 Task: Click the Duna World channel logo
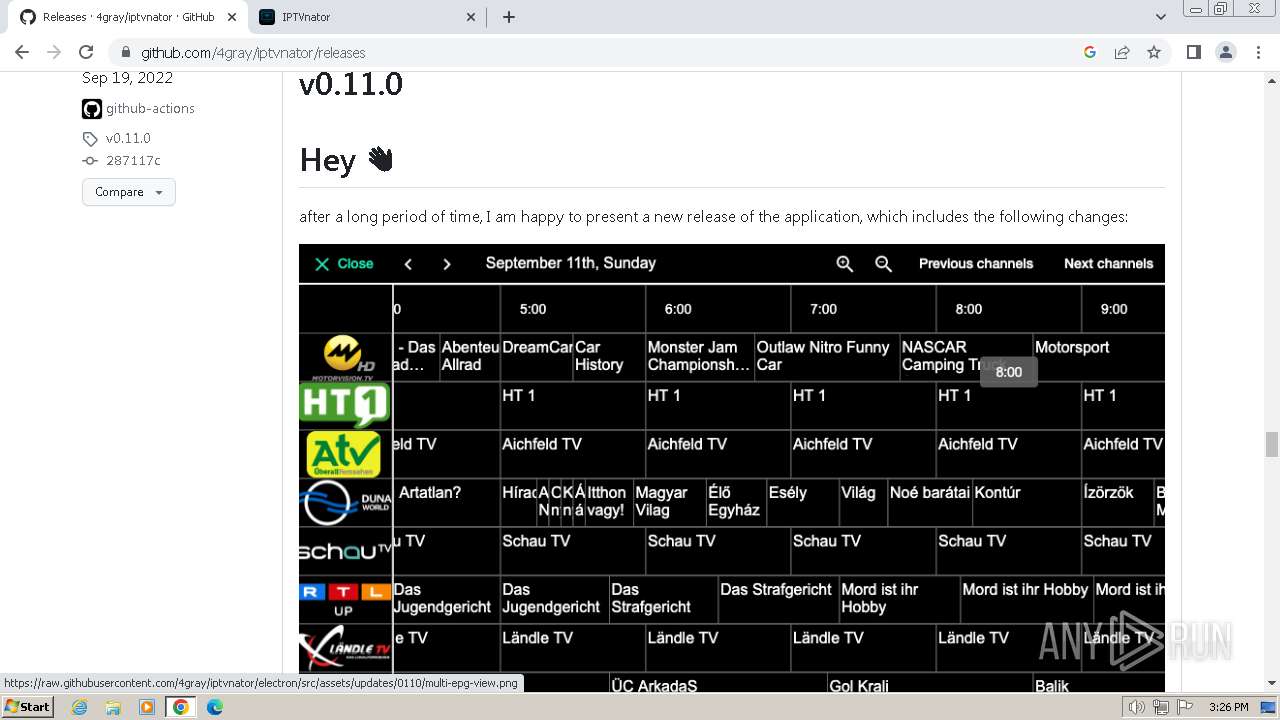pos(346,502)
